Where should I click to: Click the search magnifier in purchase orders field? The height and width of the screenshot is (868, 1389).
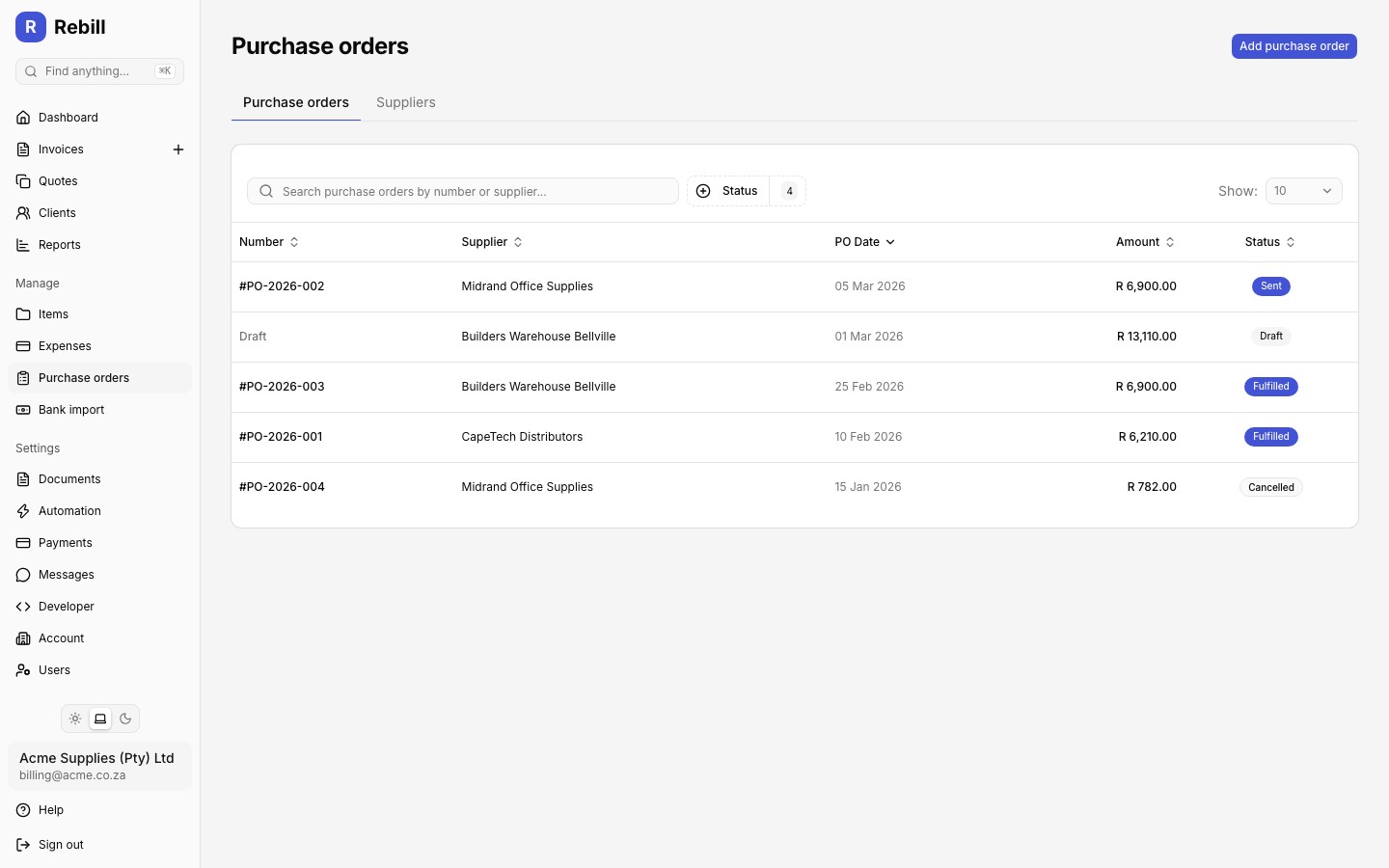pyautogui.click(x=266, y=191)
